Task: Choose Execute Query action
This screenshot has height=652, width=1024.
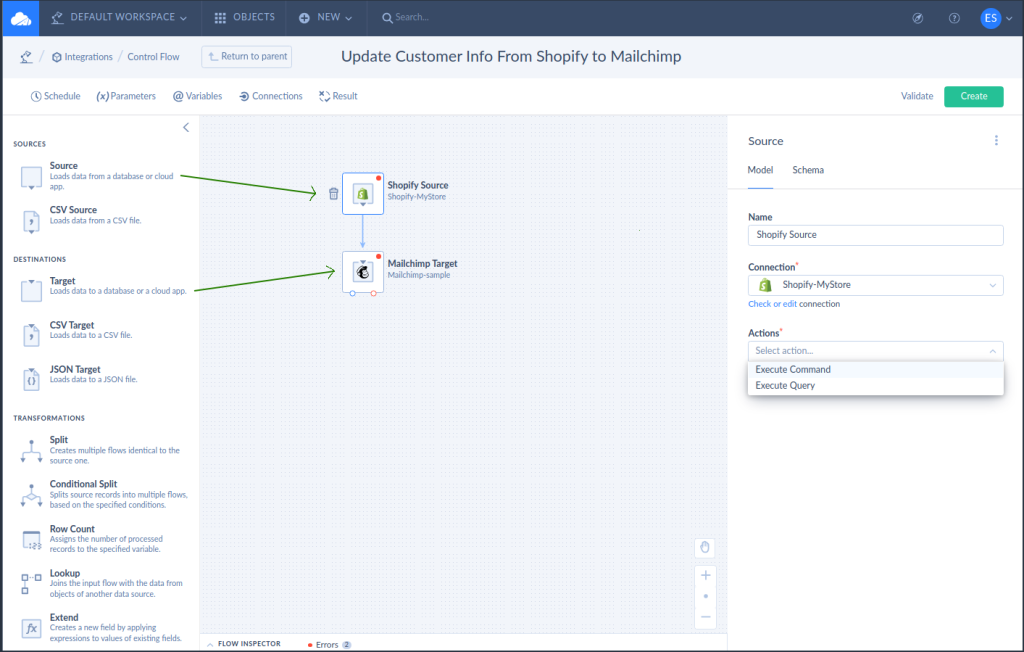Action: tap(876, 386)
